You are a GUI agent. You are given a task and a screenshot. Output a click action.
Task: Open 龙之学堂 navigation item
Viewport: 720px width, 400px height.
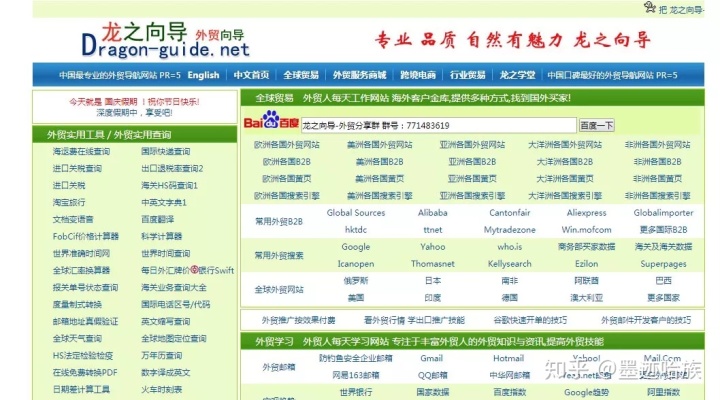(517, 75)
